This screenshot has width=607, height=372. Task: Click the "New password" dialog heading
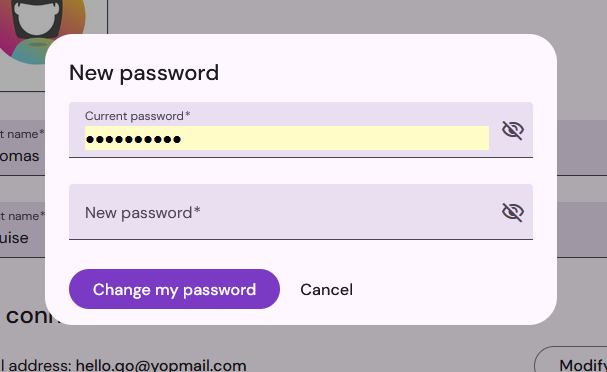(x=144, y=73)
